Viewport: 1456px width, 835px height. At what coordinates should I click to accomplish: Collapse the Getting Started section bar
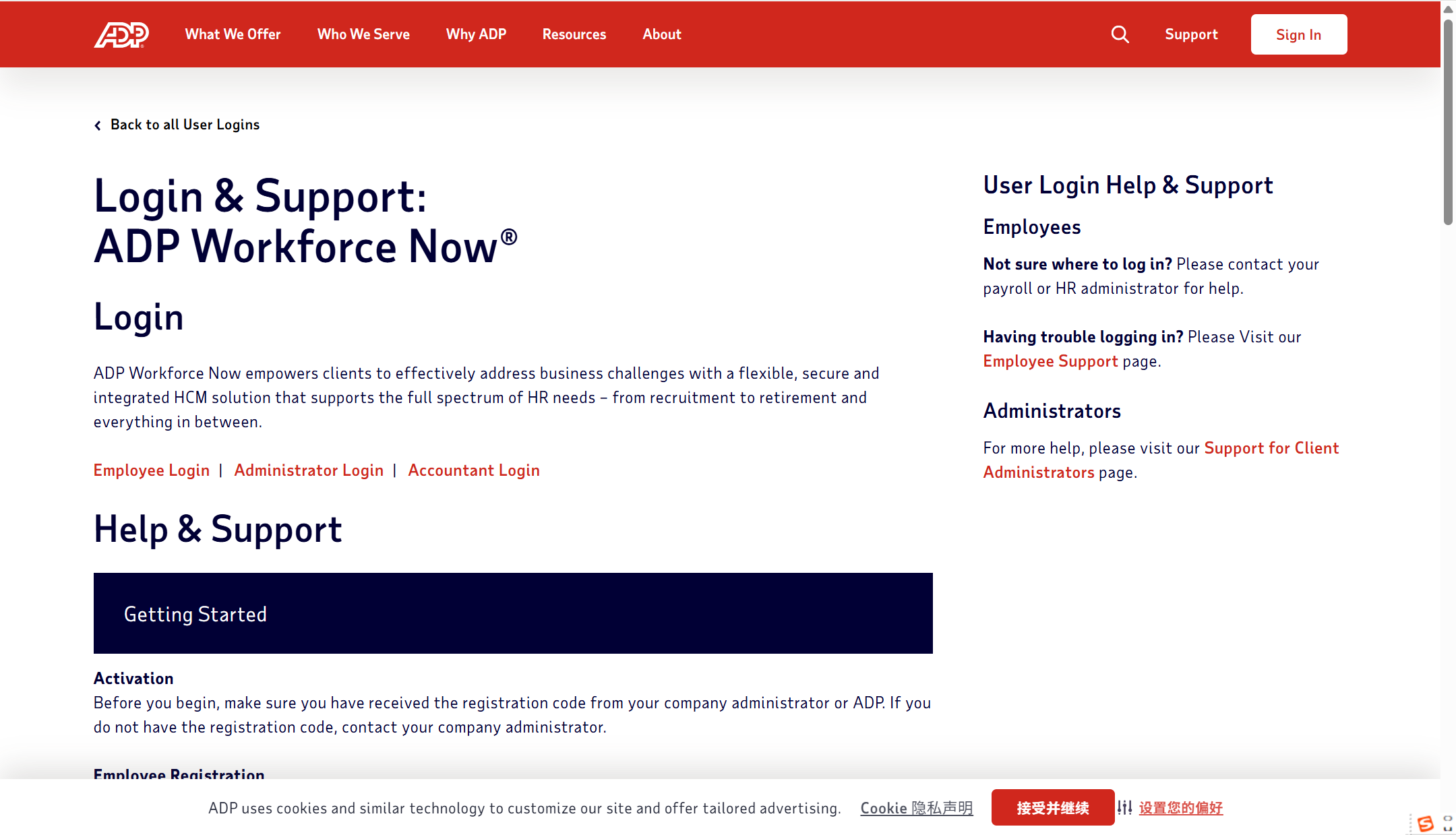[x=513, y=613]
